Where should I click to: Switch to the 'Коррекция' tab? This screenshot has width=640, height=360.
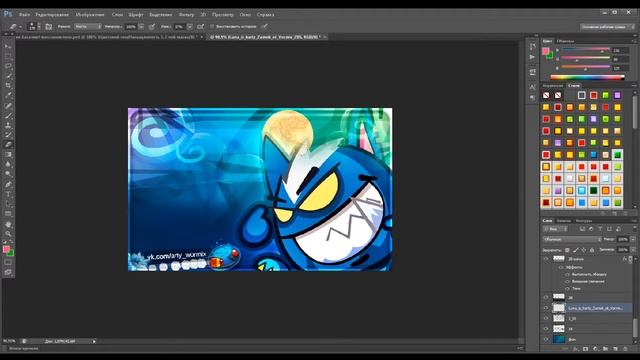(x=553, y=86)
